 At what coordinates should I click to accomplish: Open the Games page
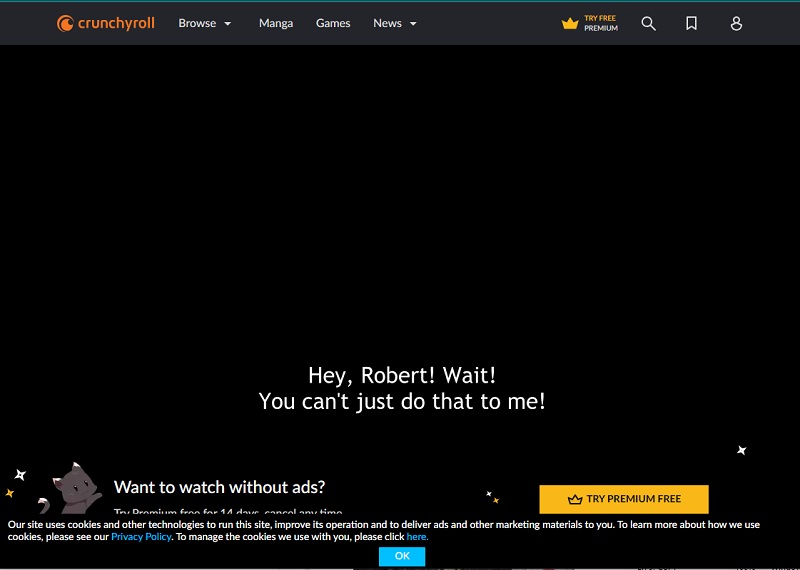pos(333,23)
